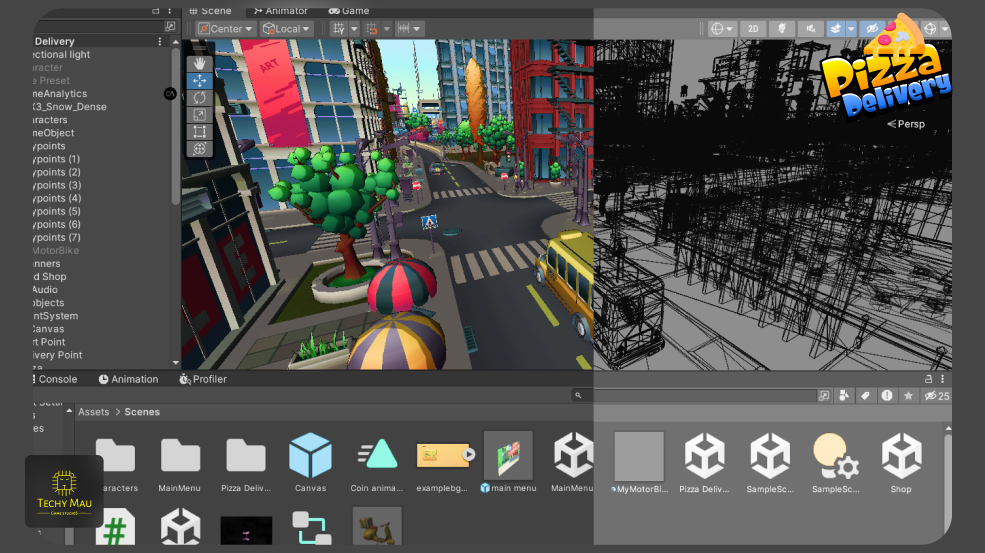Select the Scale tool in scene overlay
Viewport: 985px width, 553px height.
click(x=200, y=114)
